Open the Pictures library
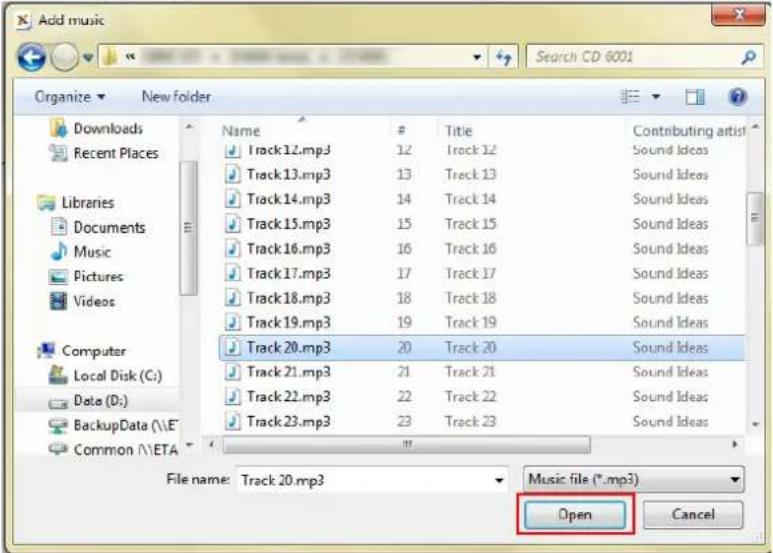The height and width of the screenshot is (553, 773). (x=86, y=276)
